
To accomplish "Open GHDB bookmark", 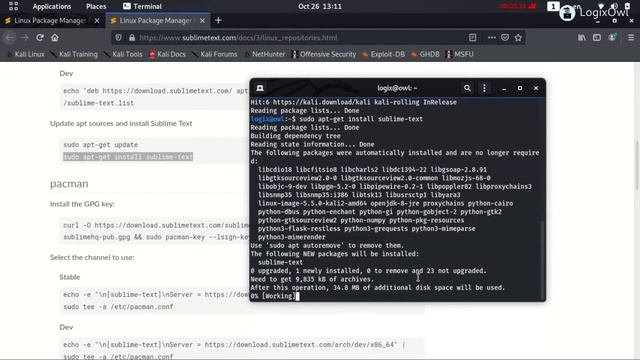I will (x=425, y=54).
